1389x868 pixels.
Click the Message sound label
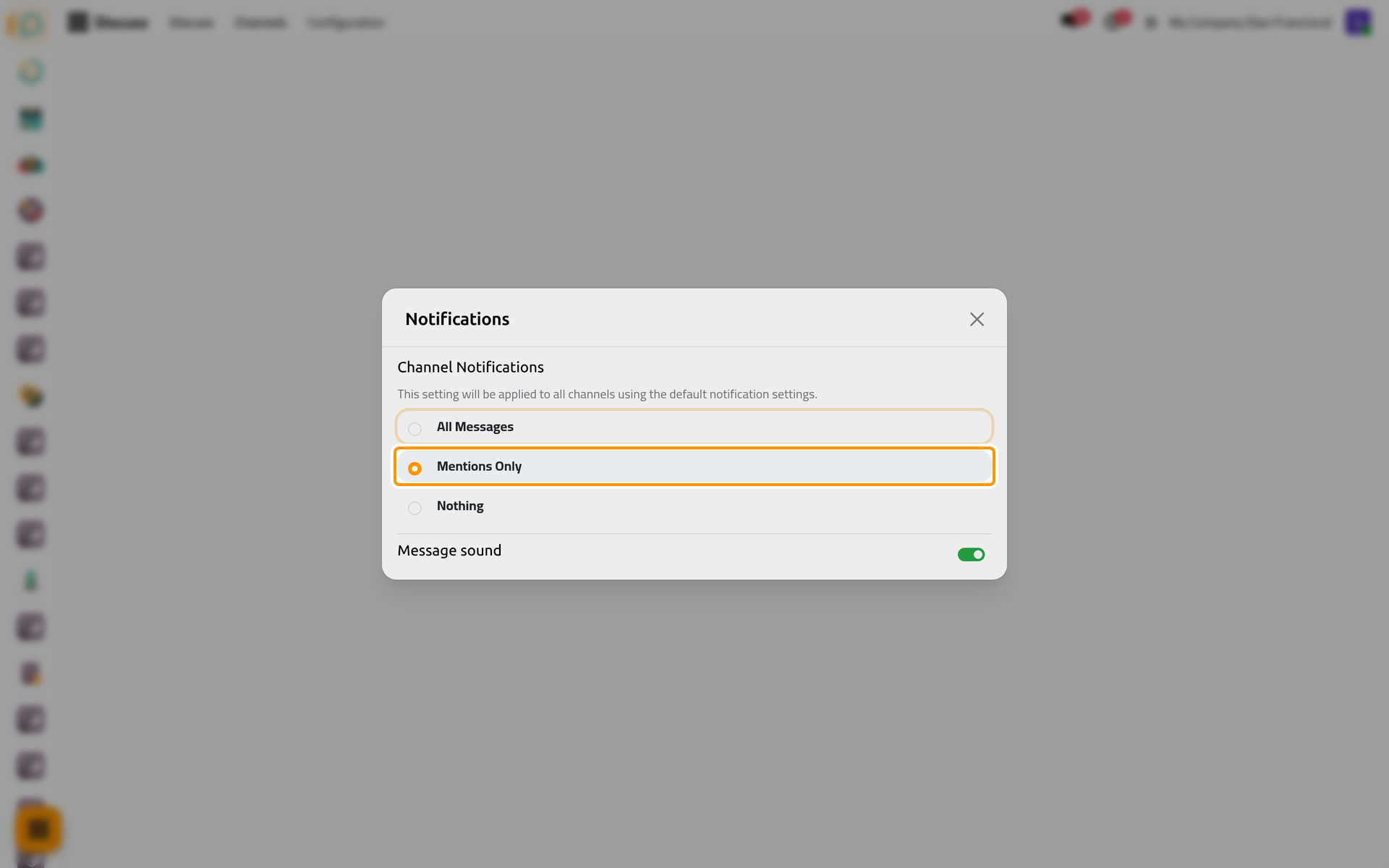tap(449, 550)
